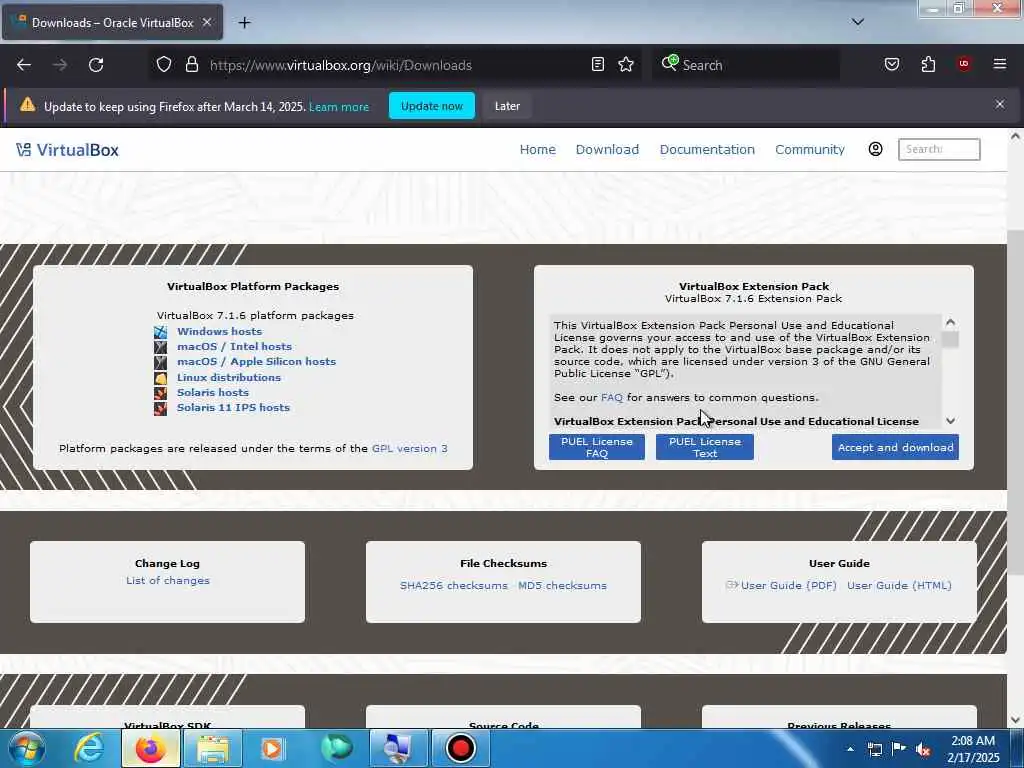Go back with the browser back arrow
The width and height of the screenshot is (1024, 768).
click(24, 65)
